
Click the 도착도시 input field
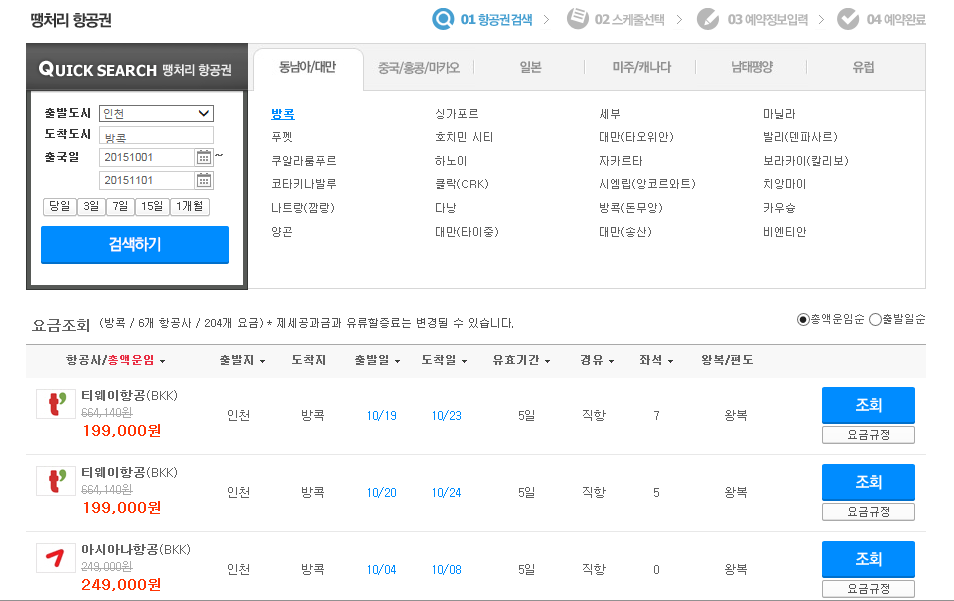pyautogui.click(x=156, y=135)
